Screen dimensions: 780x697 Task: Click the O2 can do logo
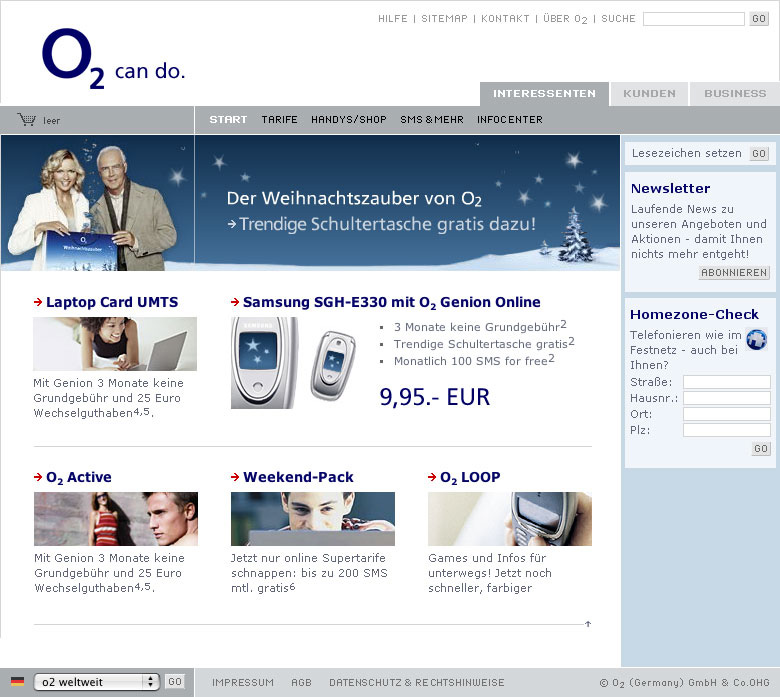(113, 59)
